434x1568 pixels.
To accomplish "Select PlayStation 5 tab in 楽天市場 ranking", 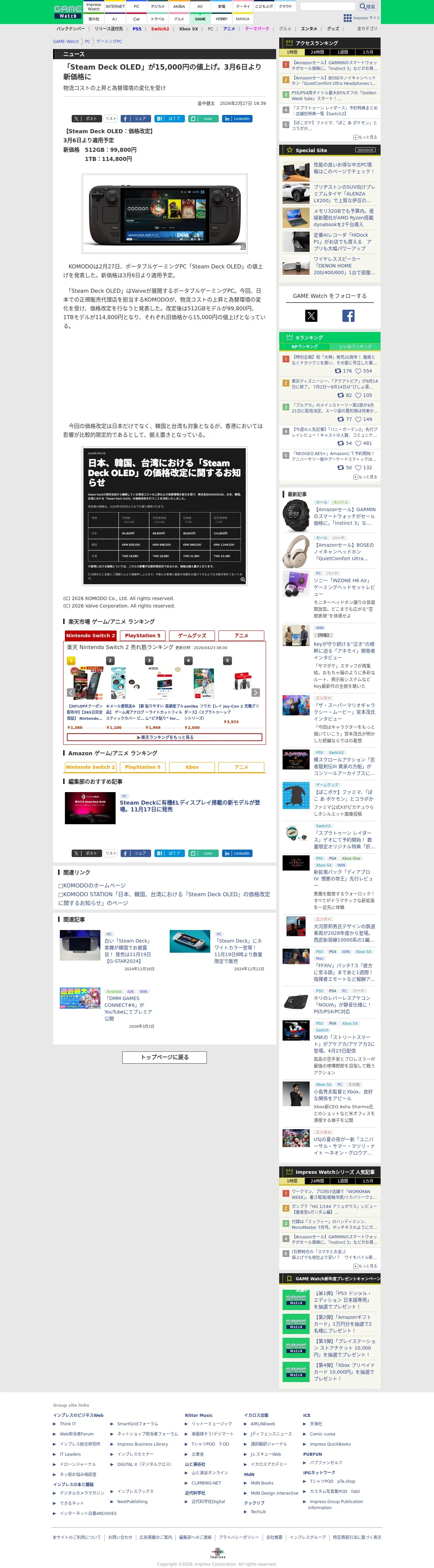I will point(142,636).
